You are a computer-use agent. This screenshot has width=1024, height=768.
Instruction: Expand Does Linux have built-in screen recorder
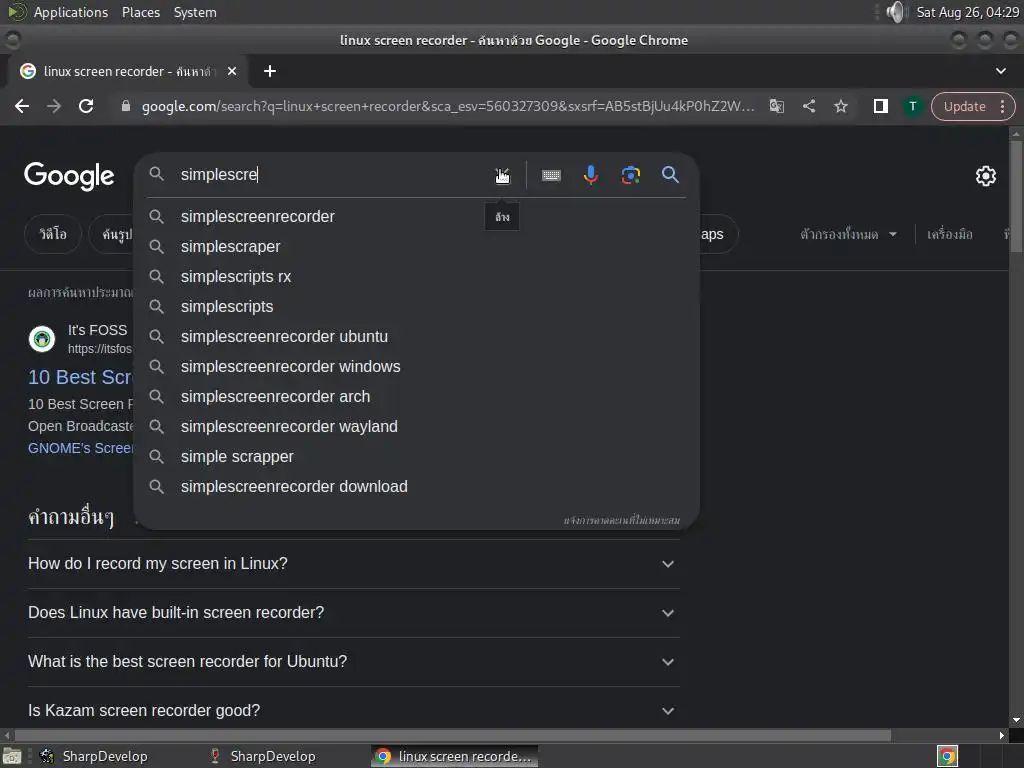(x=353, y=613)
